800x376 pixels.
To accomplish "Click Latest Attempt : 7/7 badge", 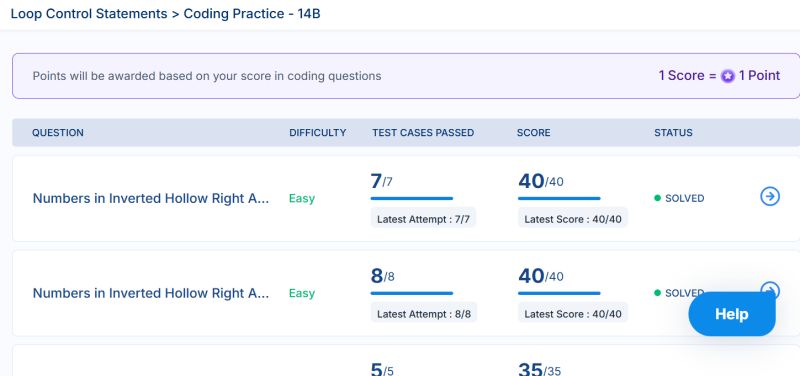I will [423, 219].
